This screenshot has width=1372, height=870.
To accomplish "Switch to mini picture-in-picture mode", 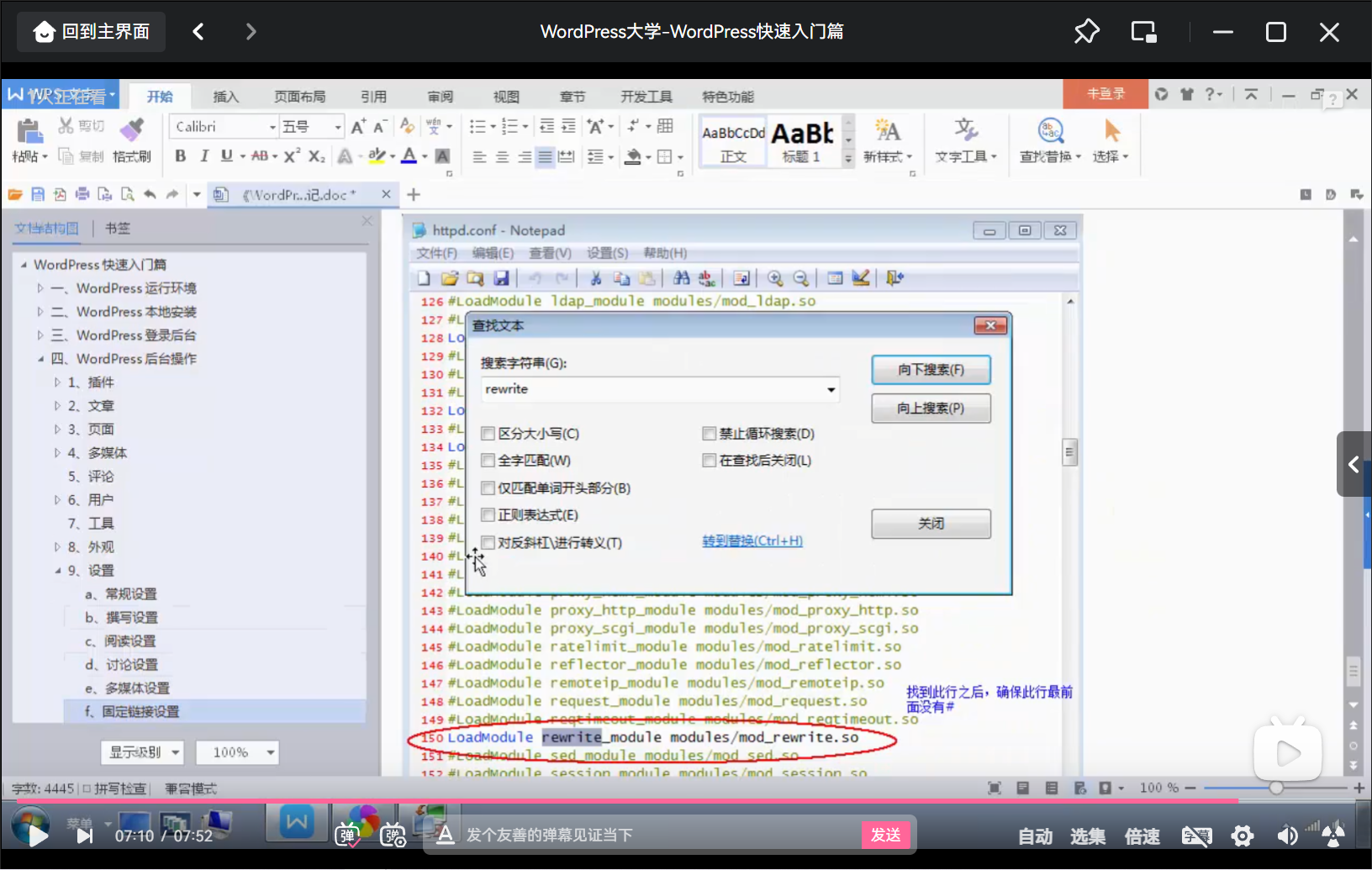I will [x=1143, y=32].
